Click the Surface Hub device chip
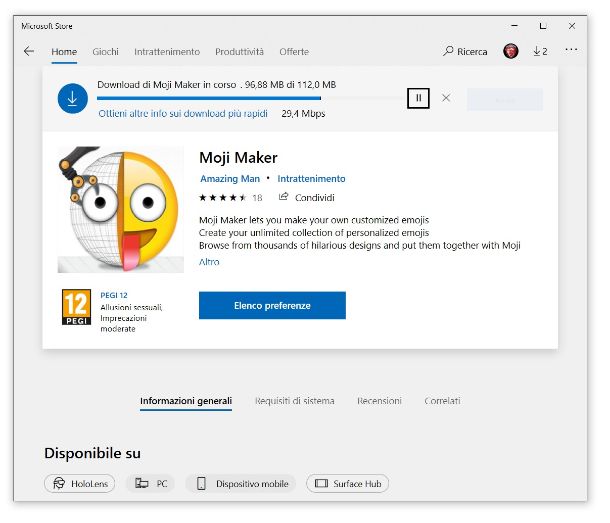 click(x=347, y=484)
